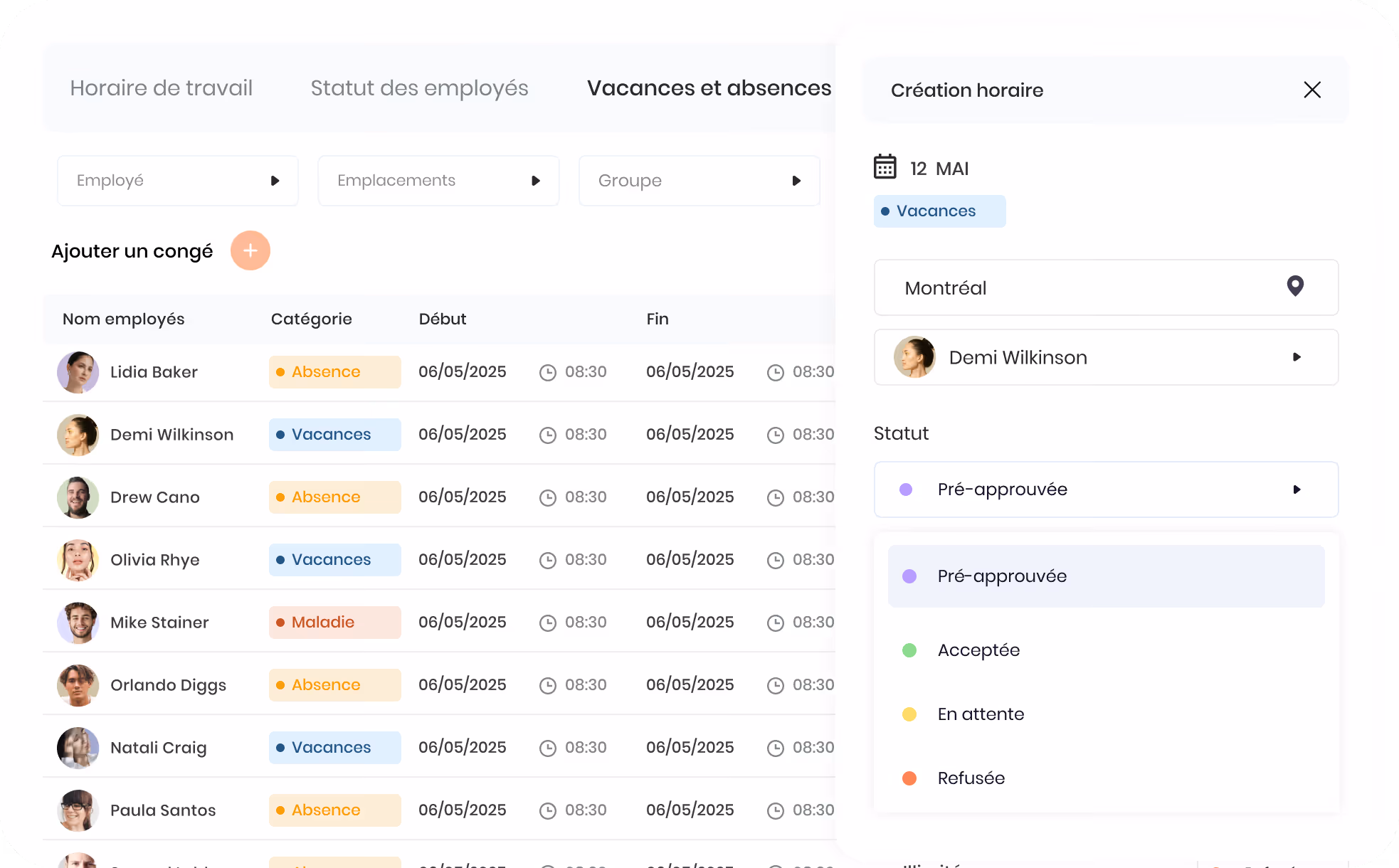
Task: Click the Absence badge for Orlando Diggs
Action: 334,685
